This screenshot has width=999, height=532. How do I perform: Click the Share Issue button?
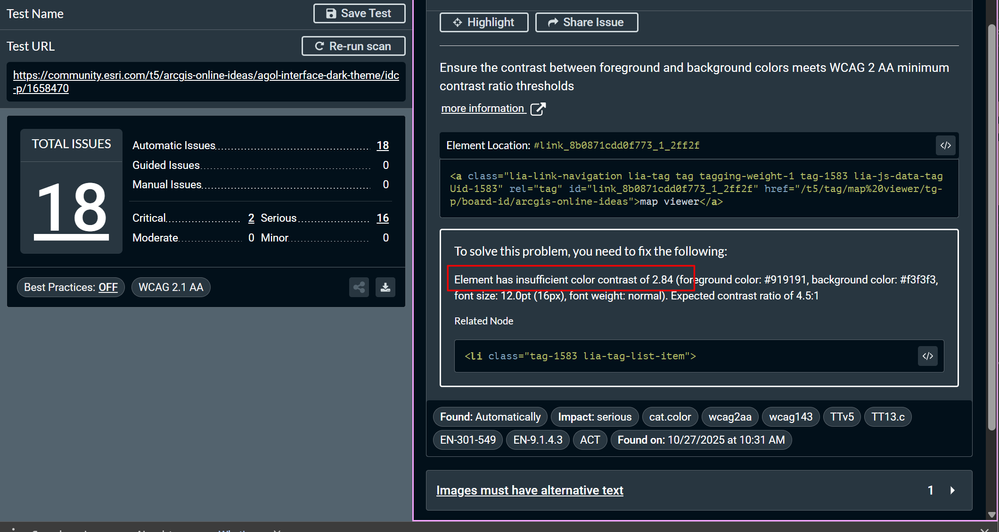[586, 22]
